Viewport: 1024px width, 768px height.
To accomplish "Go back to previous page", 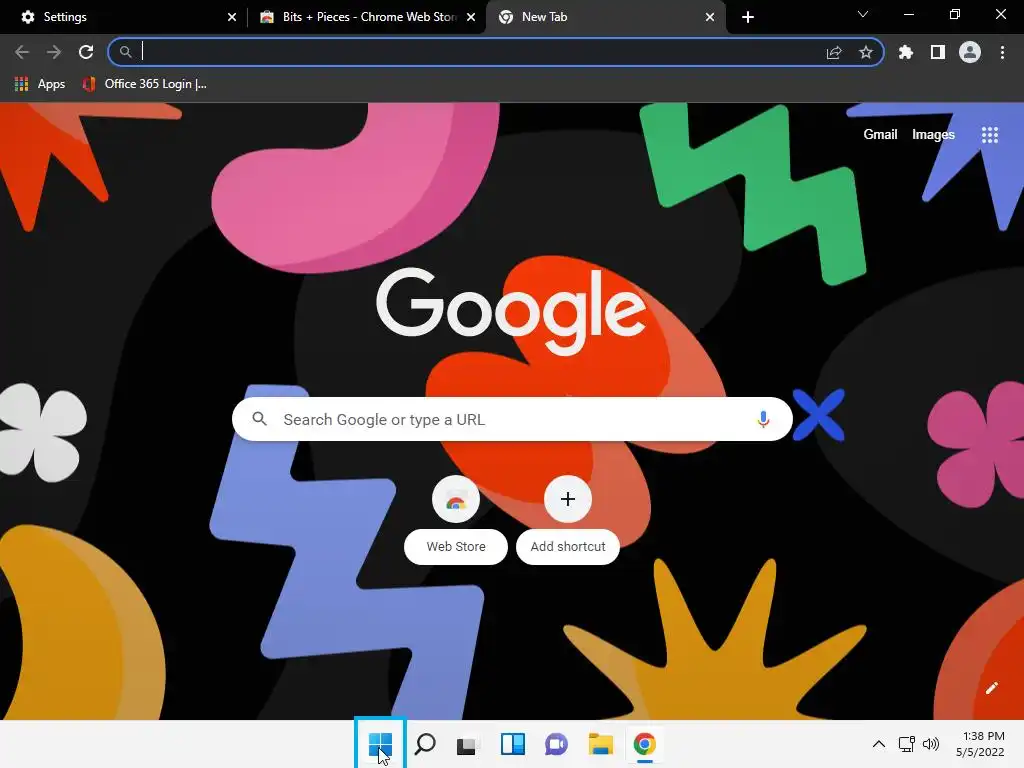I will [22, 52].
